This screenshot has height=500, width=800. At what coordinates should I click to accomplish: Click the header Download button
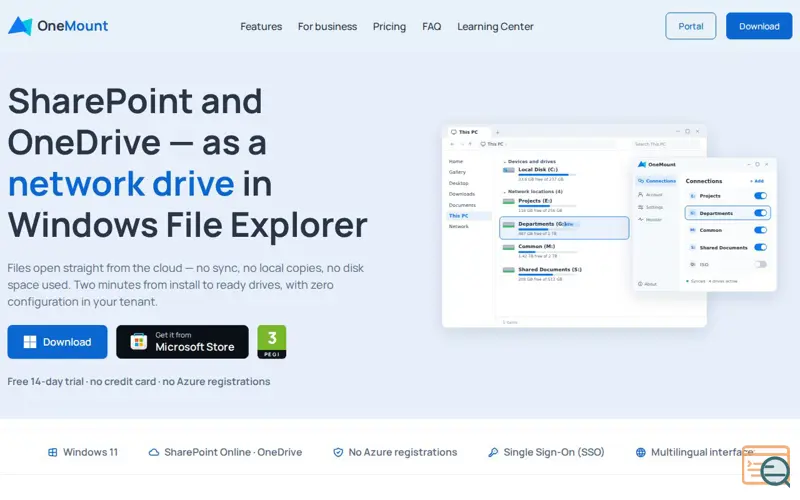[759, 26]
